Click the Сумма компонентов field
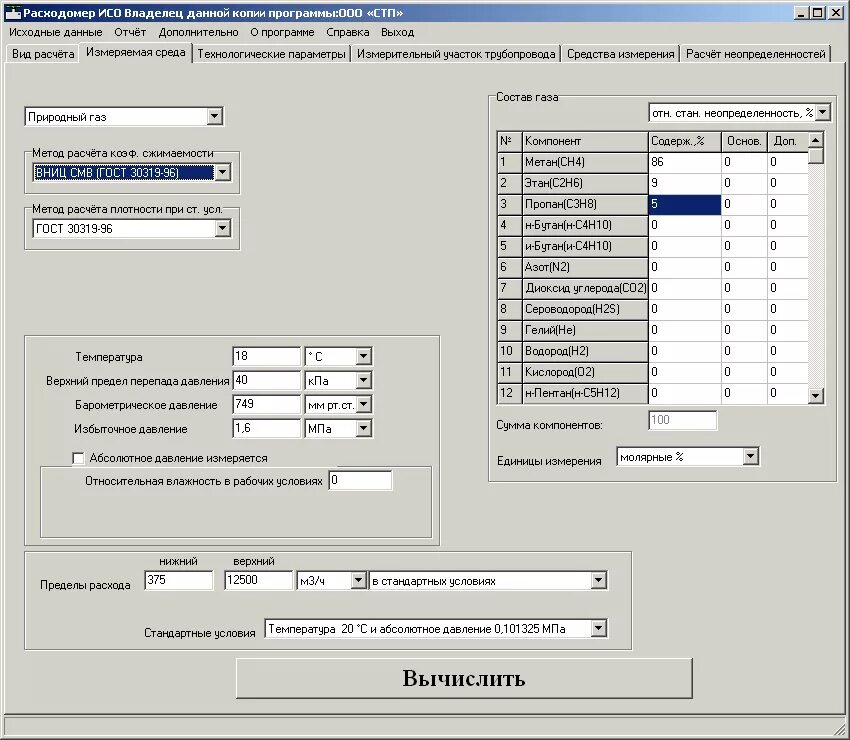 (682, 420)
